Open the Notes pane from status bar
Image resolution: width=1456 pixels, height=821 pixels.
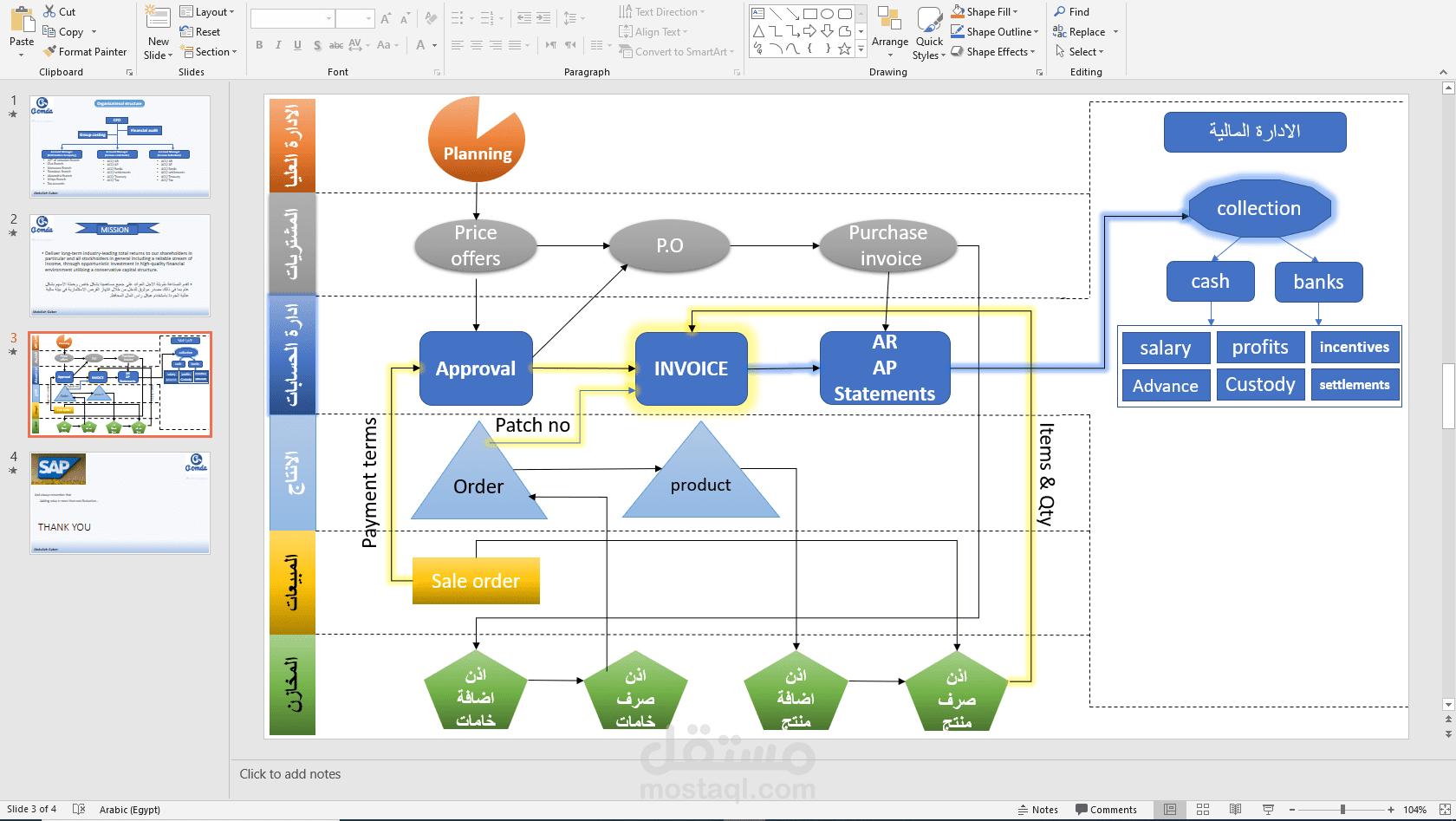(x=1038, y=810)
